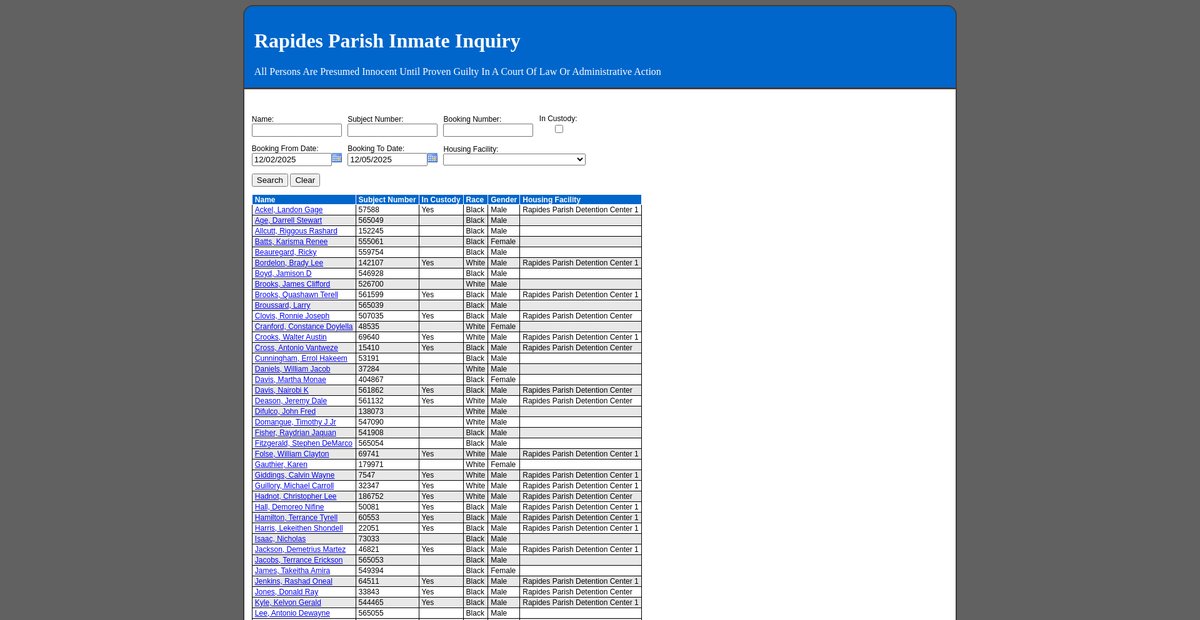Open calendar picker for Booking From Date
The image size is (1200, 620).
pos(337,158)
